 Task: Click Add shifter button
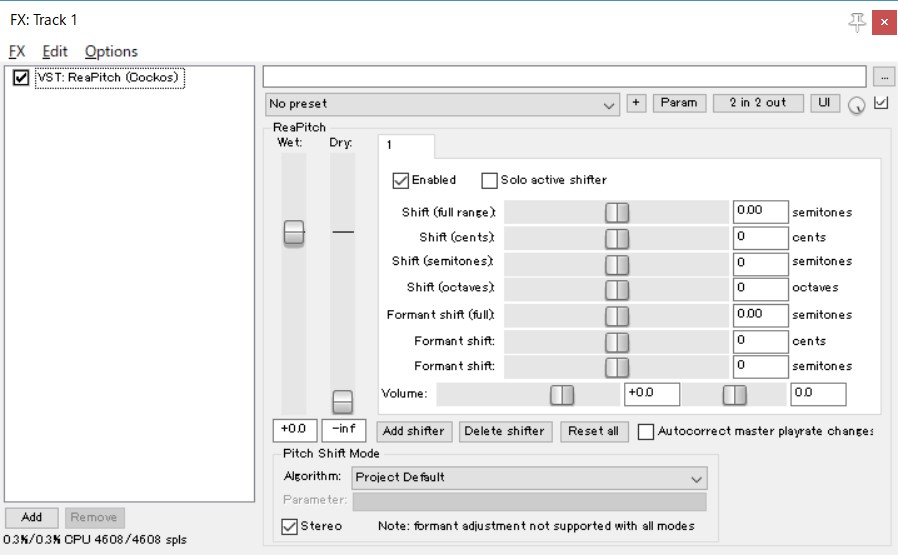[413, 431]
